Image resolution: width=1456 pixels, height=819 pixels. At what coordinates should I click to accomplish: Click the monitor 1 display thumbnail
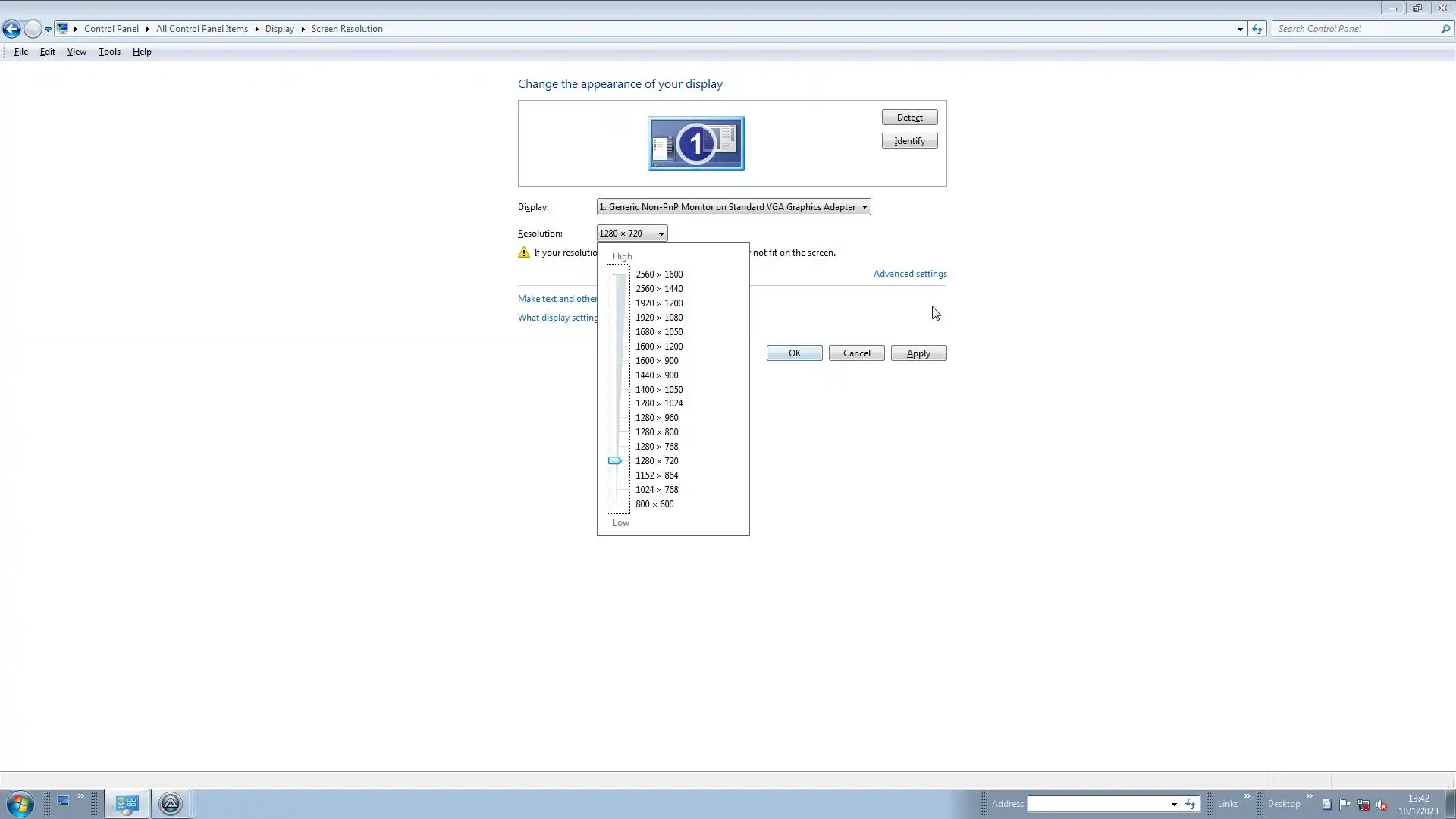point(695,143)
